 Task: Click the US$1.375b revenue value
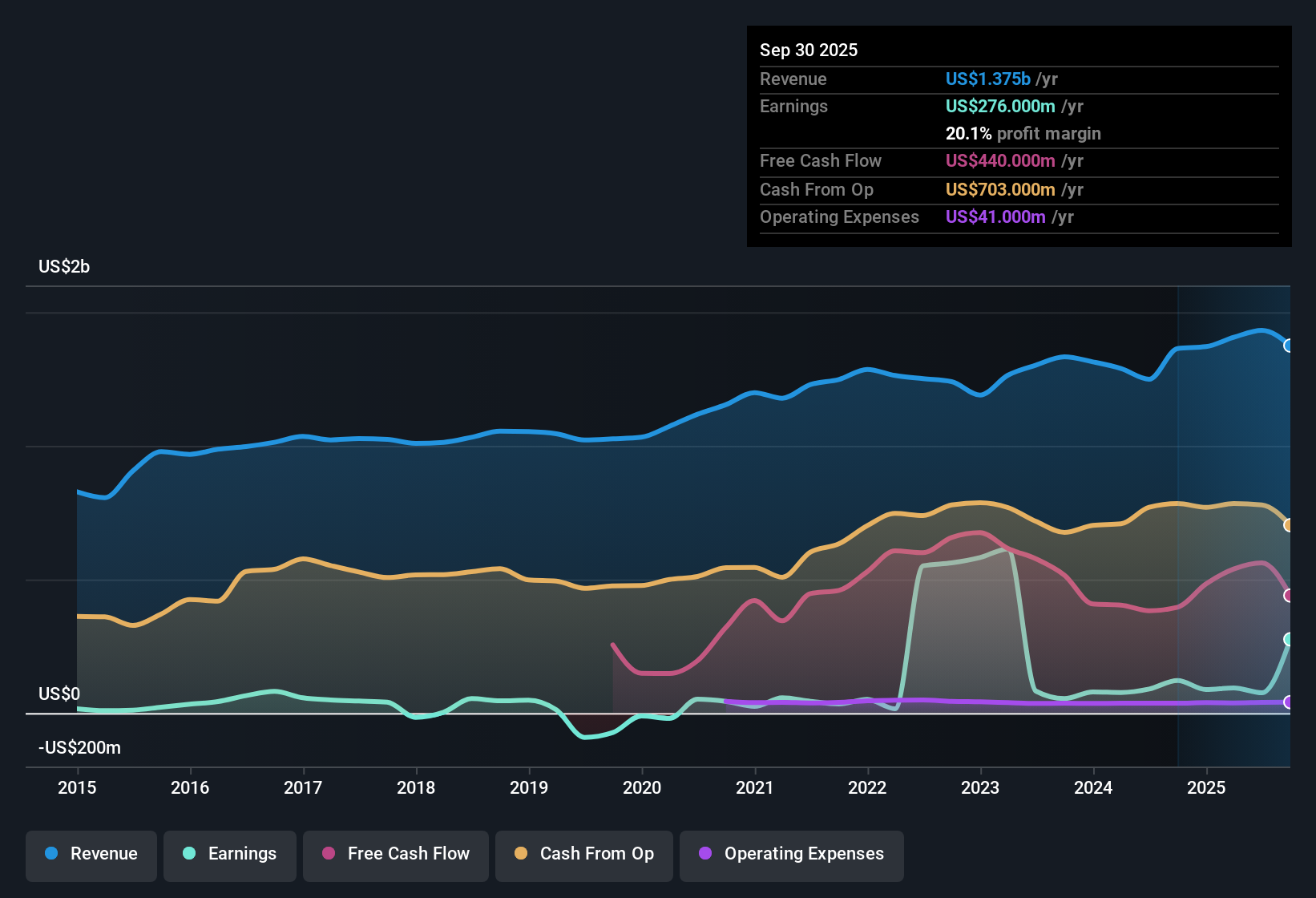[987, 79]
